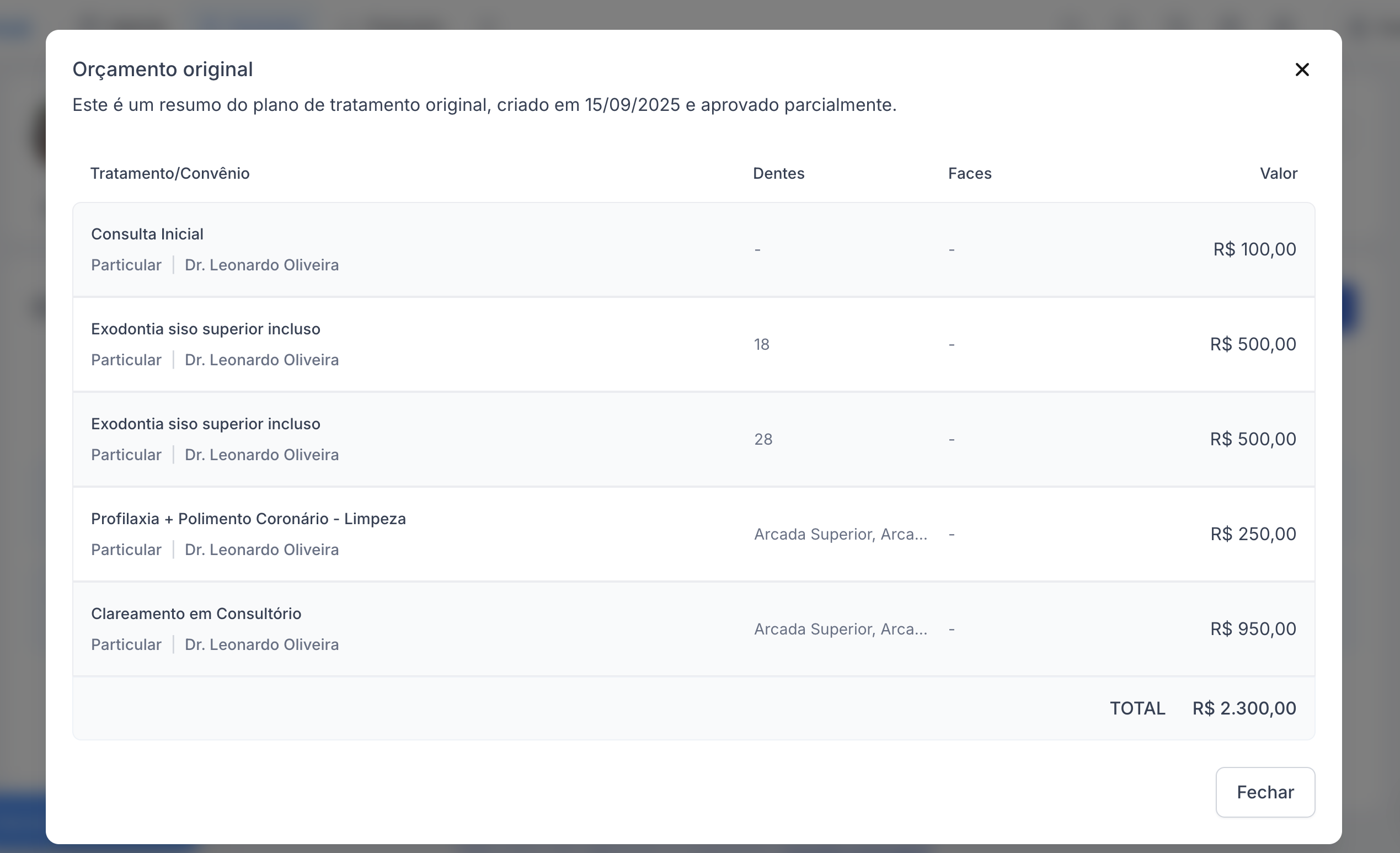The width and height of the screenshot is (1400, 853).
Task: Click the Orçamento original title
Action: coord(163,70)
